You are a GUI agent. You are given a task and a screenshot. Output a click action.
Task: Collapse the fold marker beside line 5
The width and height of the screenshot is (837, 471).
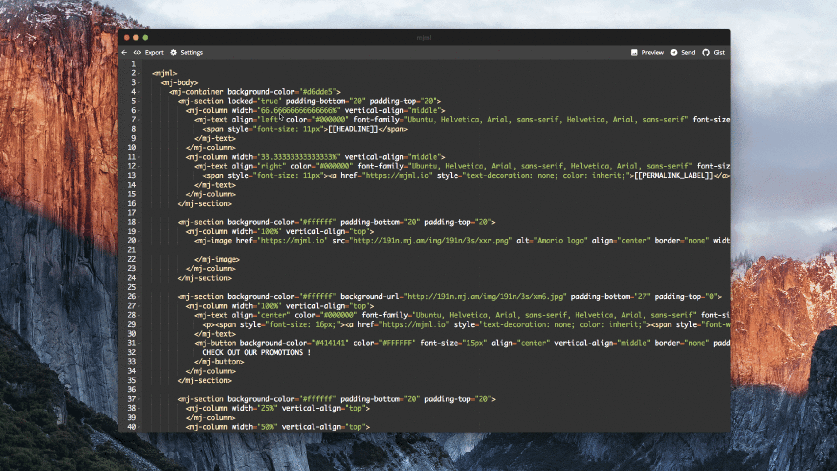point(140,101)
